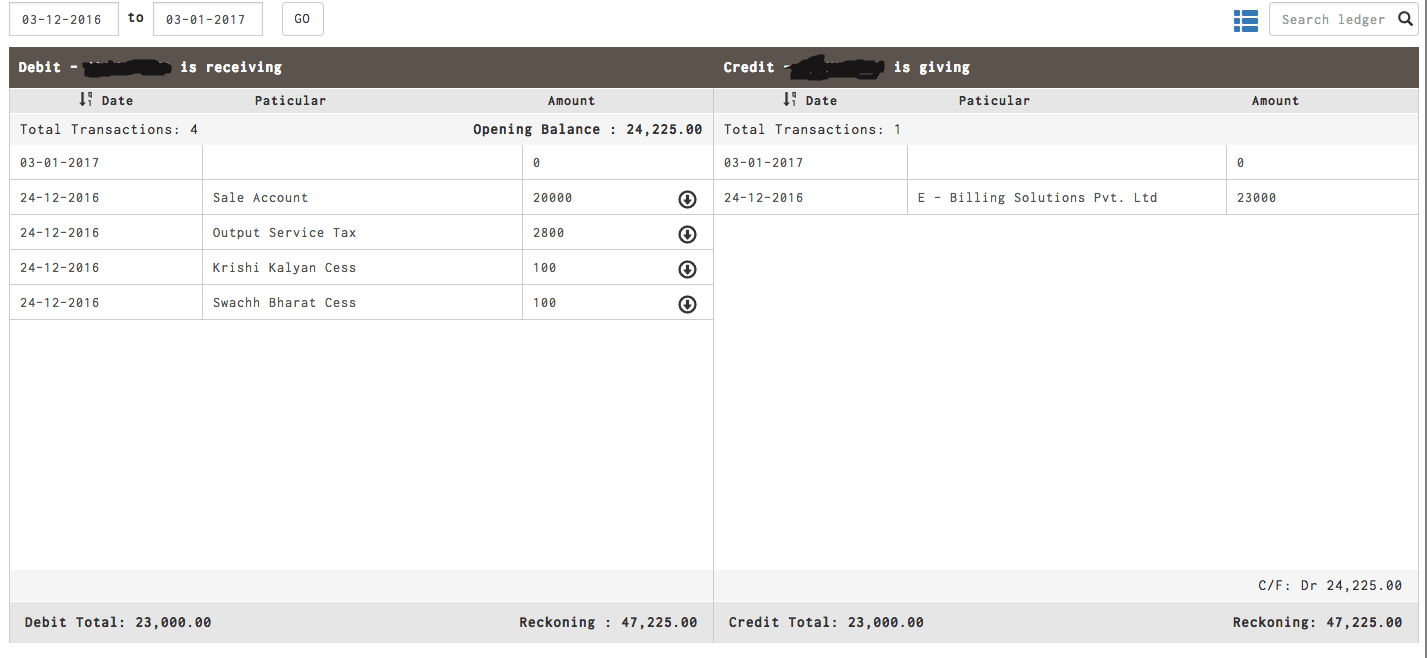
Task: Click the start date field 03-12-2016
Action: [x=63, y=19]
